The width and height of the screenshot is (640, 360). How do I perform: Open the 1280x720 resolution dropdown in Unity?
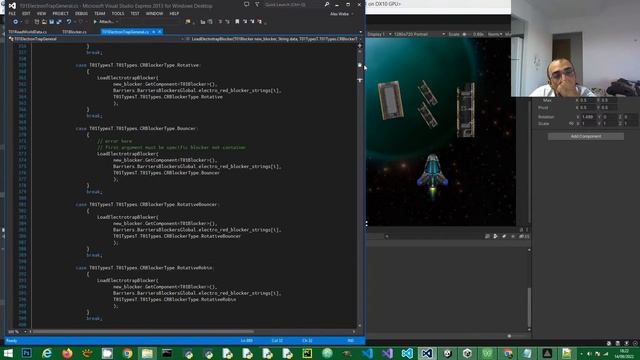[419, 34]
